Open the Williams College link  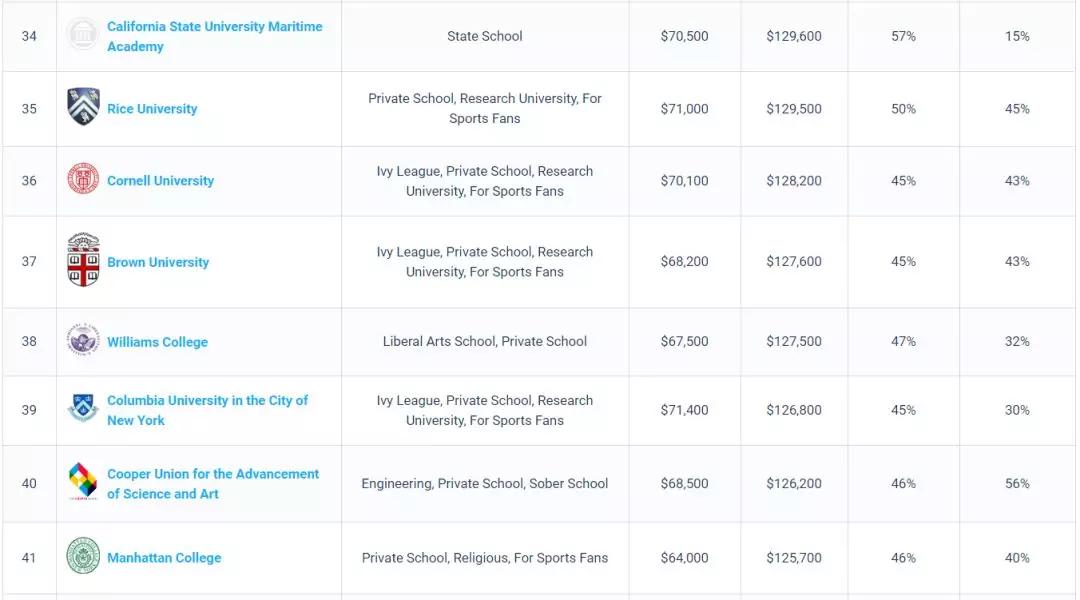coord(157,342)
